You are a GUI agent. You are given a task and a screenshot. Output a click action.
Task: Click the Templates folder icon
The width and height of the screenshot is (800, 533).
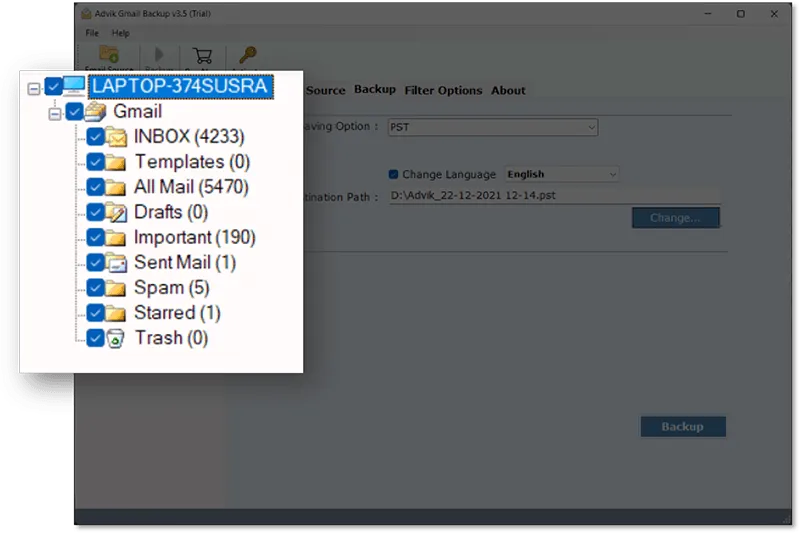pyautogui.click(x=116, y=162)
